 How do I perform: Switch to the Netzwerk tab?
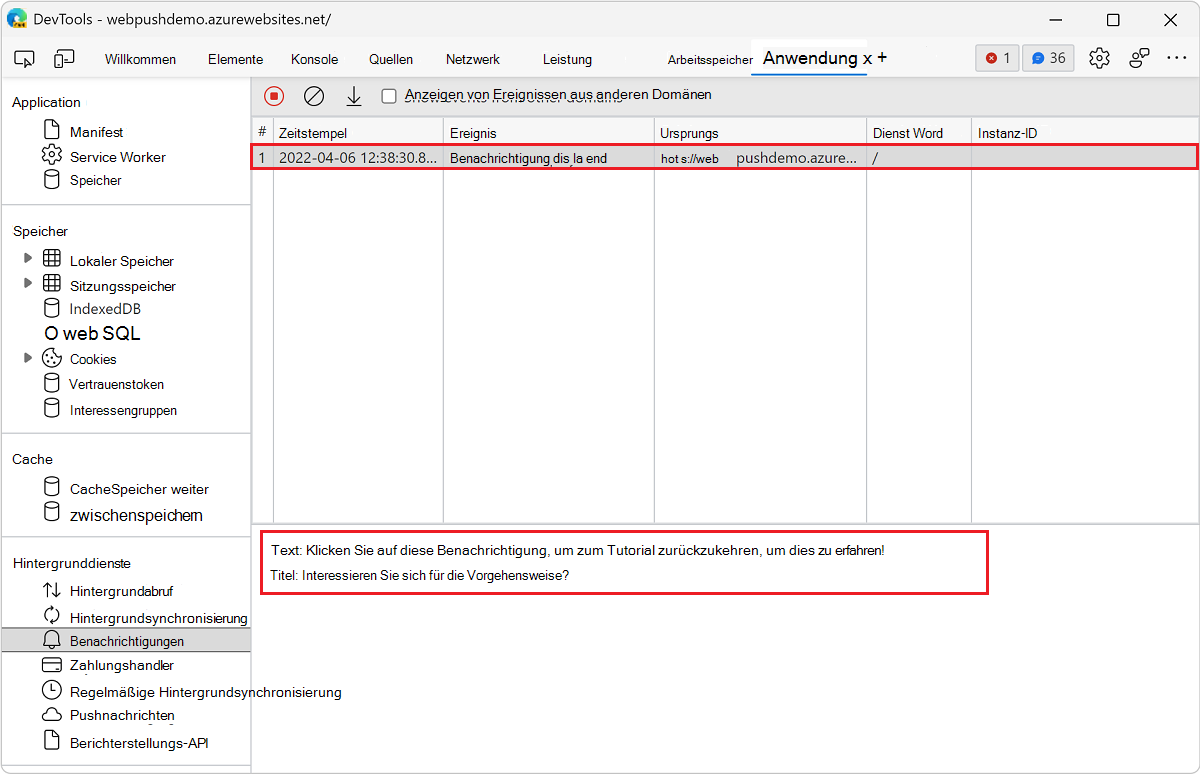tap(472, 59)
